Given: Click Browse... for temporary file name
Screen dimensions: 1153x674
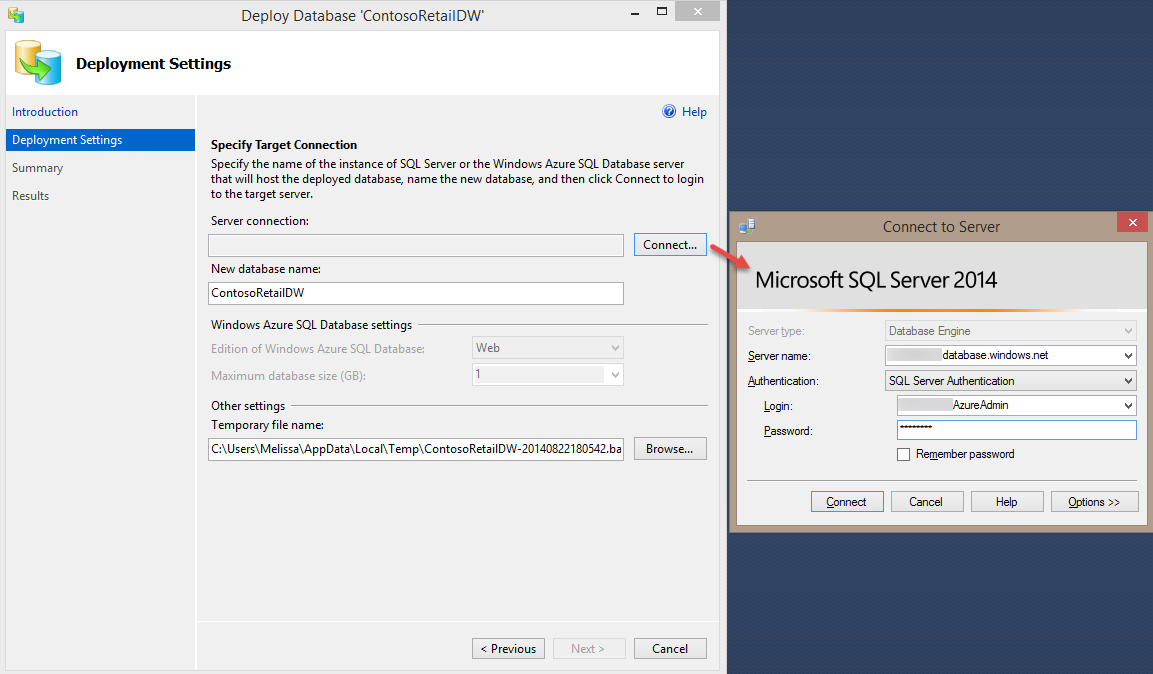Looking at the screenshot, I should point(670,448).
